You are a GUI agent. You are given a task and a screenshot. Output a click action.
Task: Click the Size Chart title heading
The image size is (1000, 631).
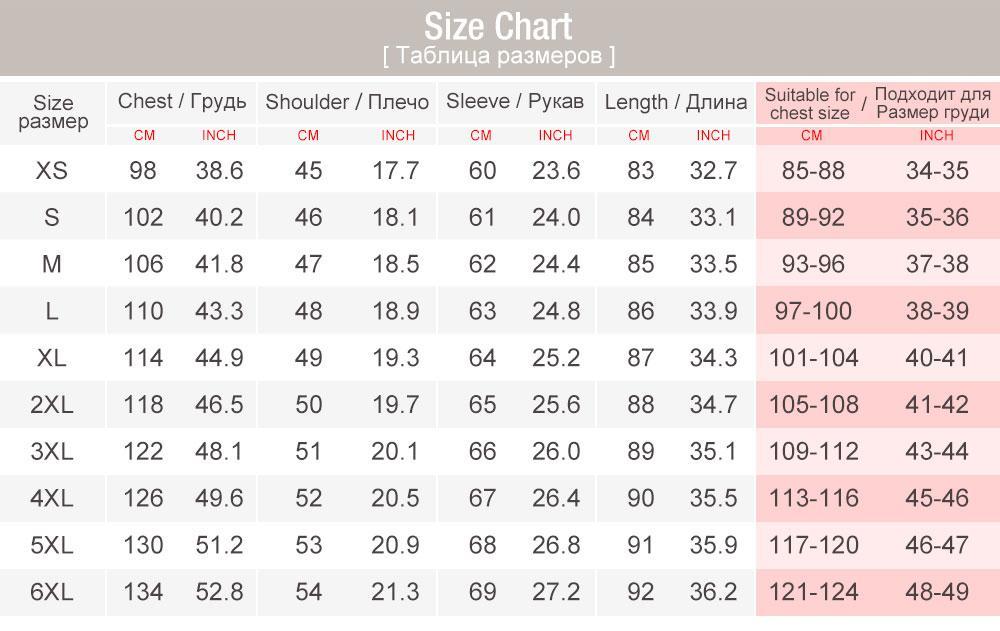(x=499, y=25)
